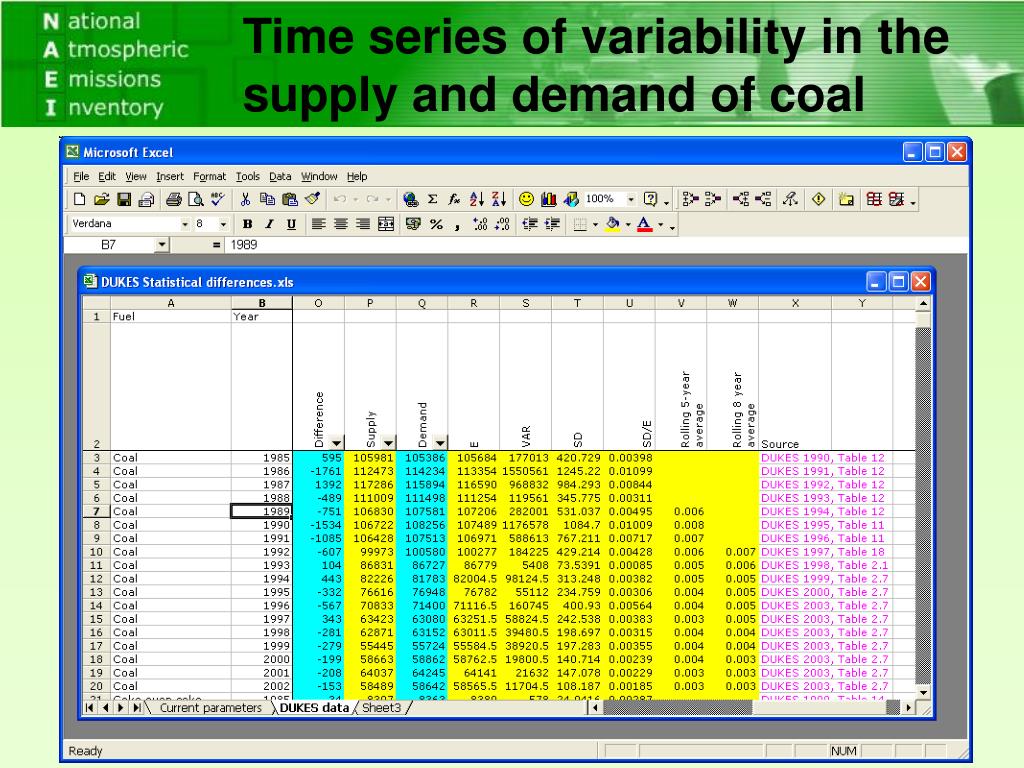1024x768 pixels.
Task: Sort descending with the Z-A icon
Action: tap(499, 199)
